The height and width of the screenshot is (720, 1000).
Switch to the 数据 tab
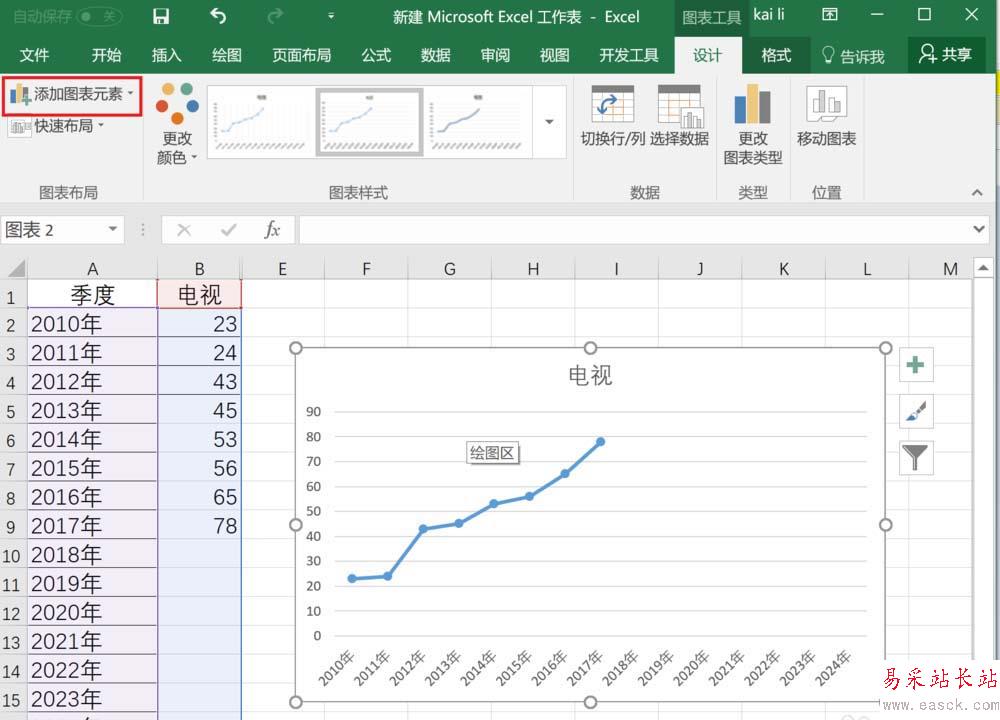(436, 55)
